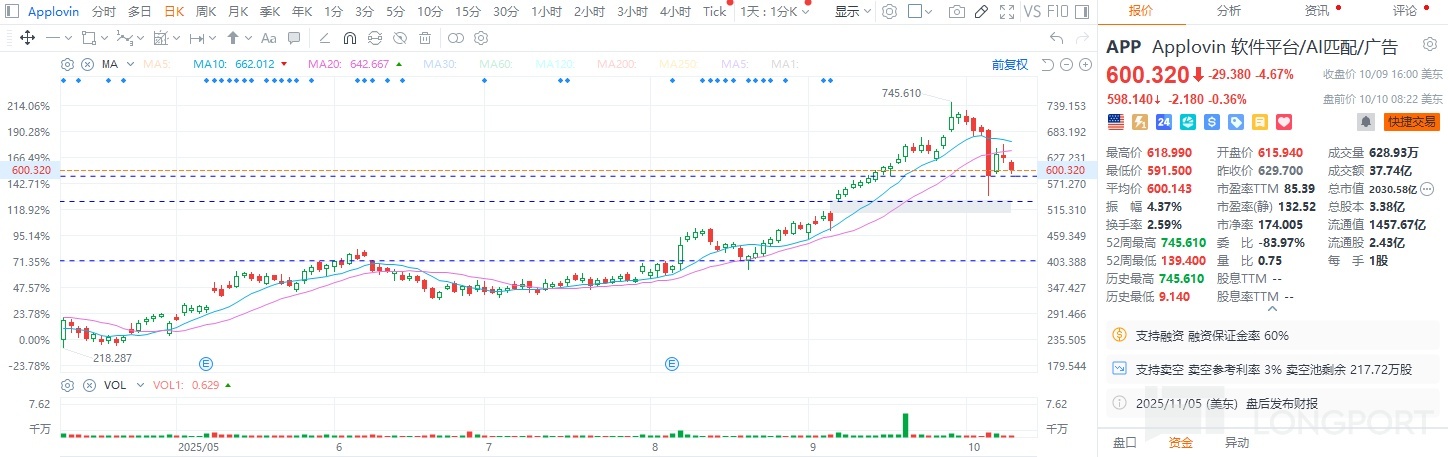Click the 前复权 adjustment link
The height and width of the screenshot is (457, 1449).
tap(1009, 64)
